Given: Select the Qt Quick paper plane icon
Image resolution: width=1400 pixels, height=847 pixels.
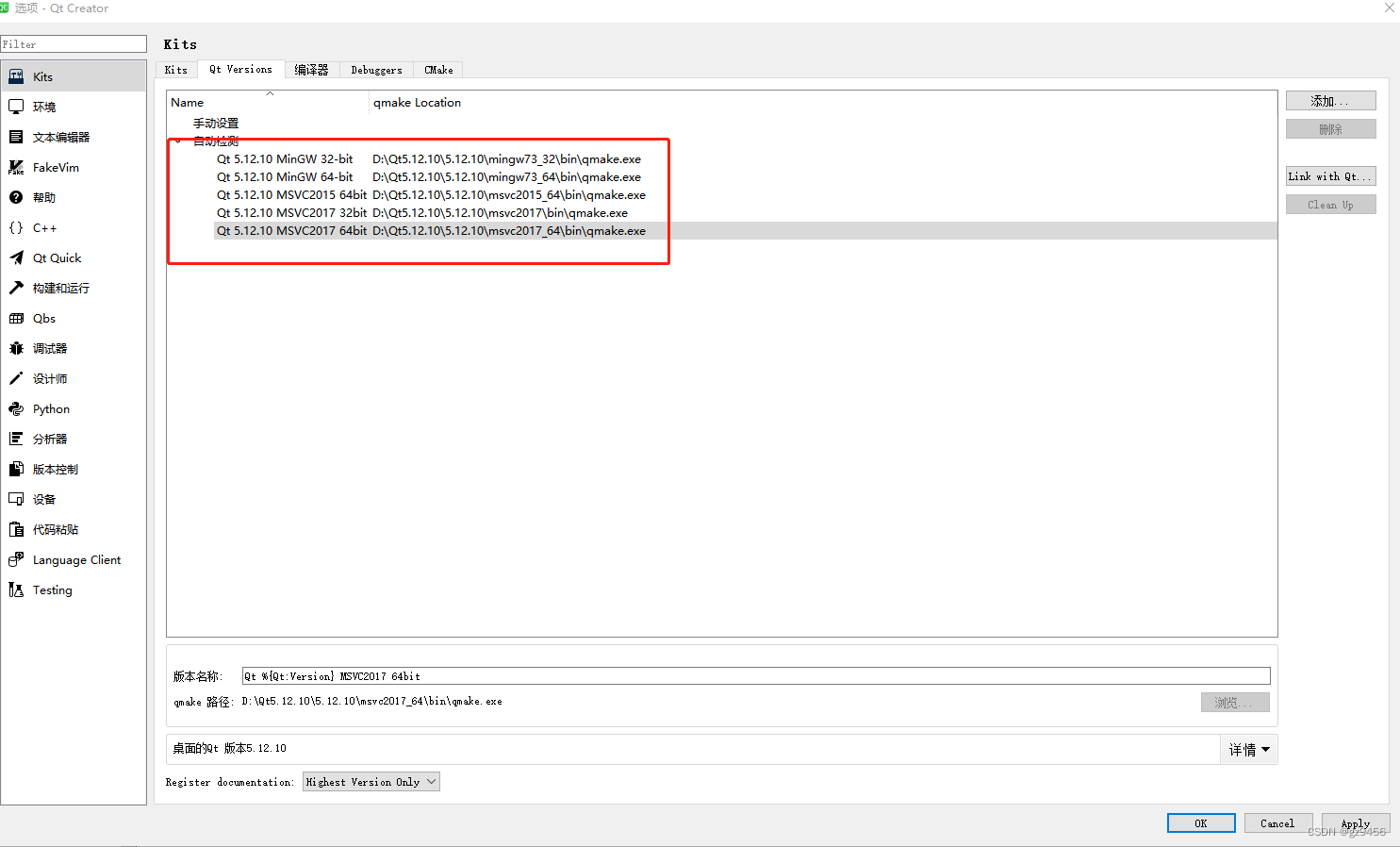Looking at the screenshot, I should click(16, 257).
